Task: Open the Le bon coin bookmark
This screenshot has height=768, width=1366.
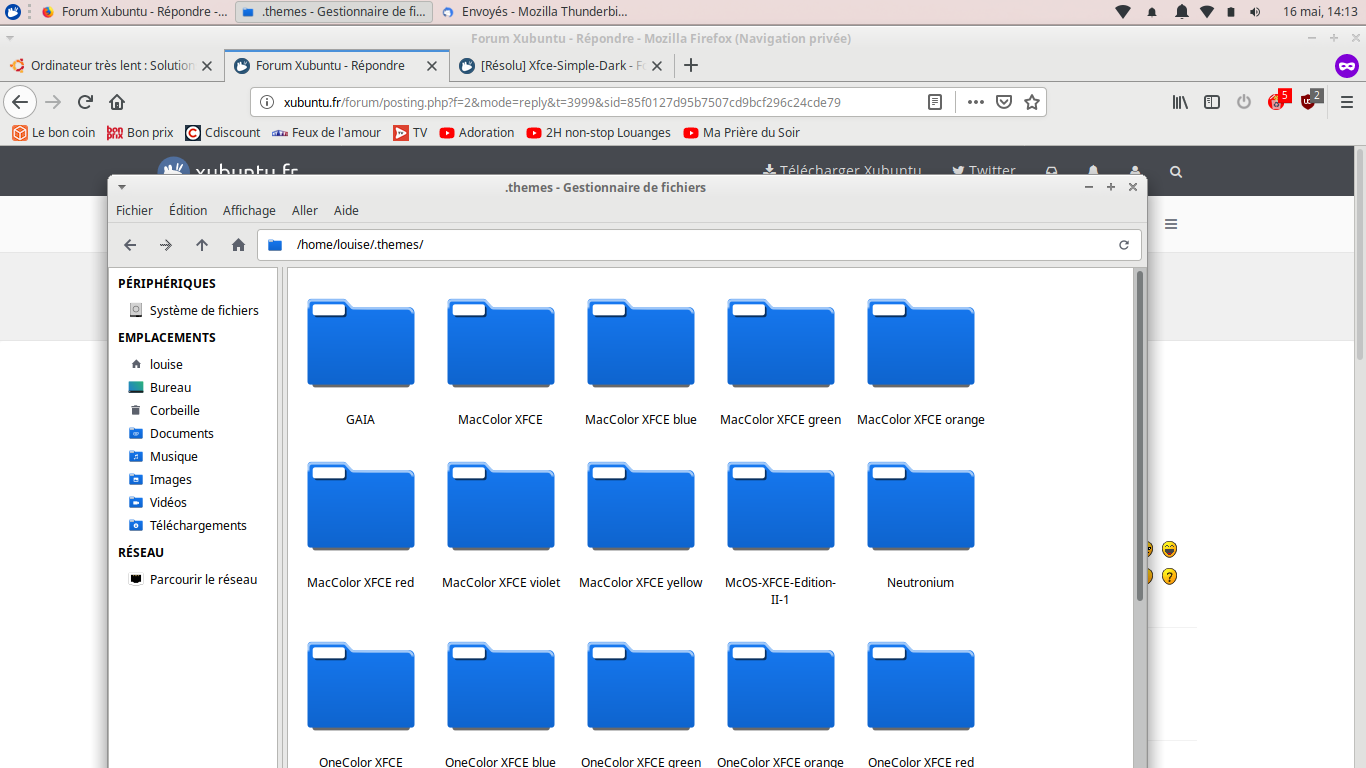Action: pyautogui.click(x=54, y=132)
